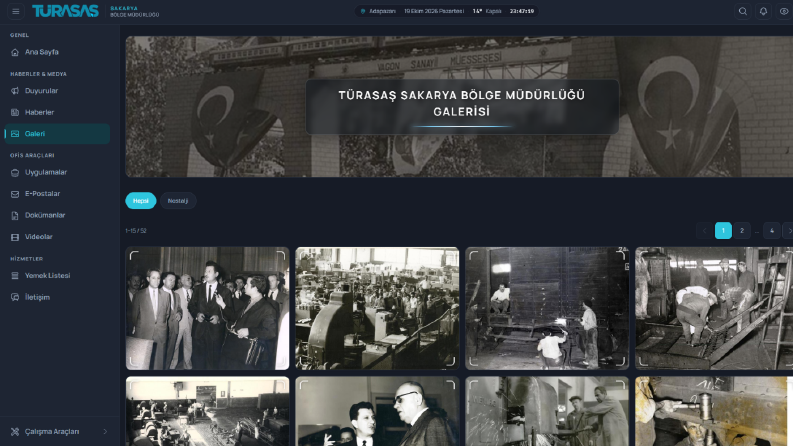Open Ana Sayfa page
Screen dimensions: 793x446
coord(57,52)
